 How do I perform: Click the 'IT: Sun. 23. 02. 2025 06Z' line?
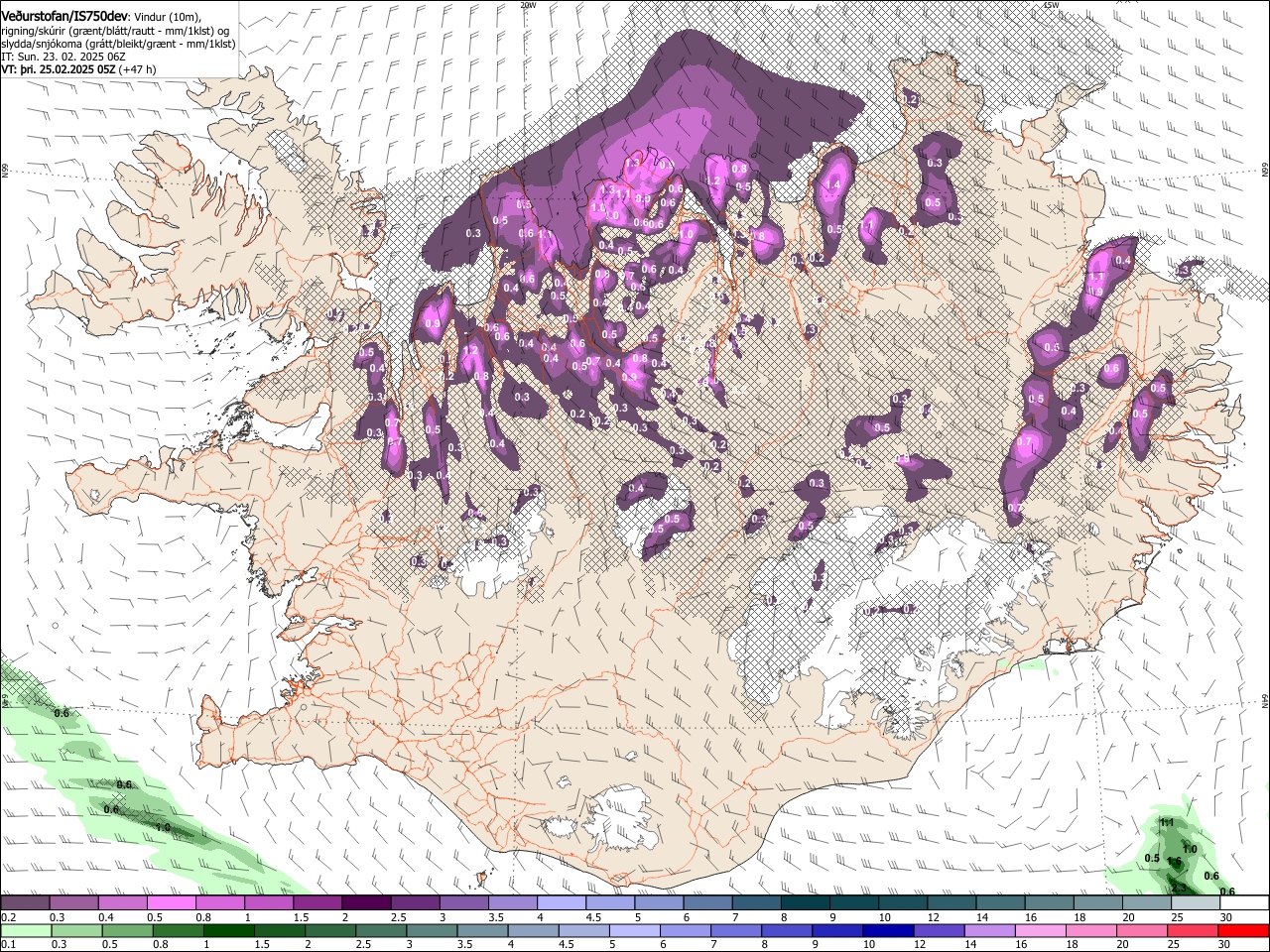pos(63,57)
